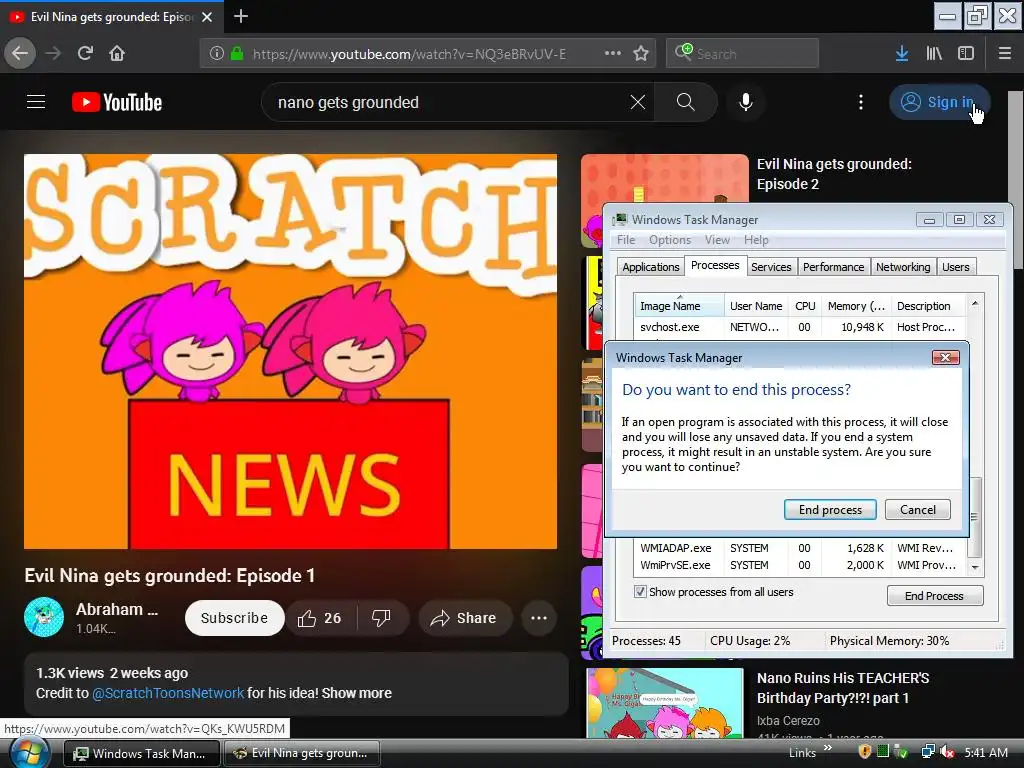The width and height of the screenshot is (1024, 768).
Task: Switch to the Applications tab
Action: 650,266
